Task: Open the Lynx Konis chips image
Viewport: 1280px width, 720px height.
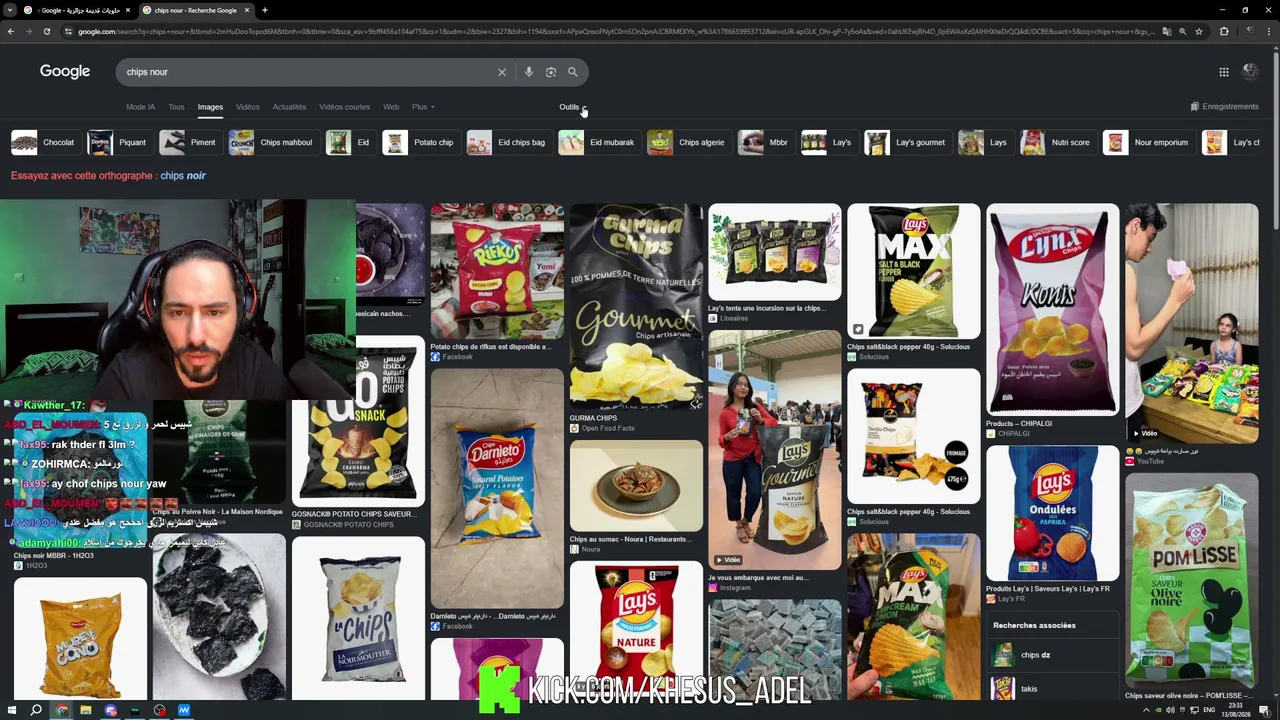Action: tap(1053, 310)
